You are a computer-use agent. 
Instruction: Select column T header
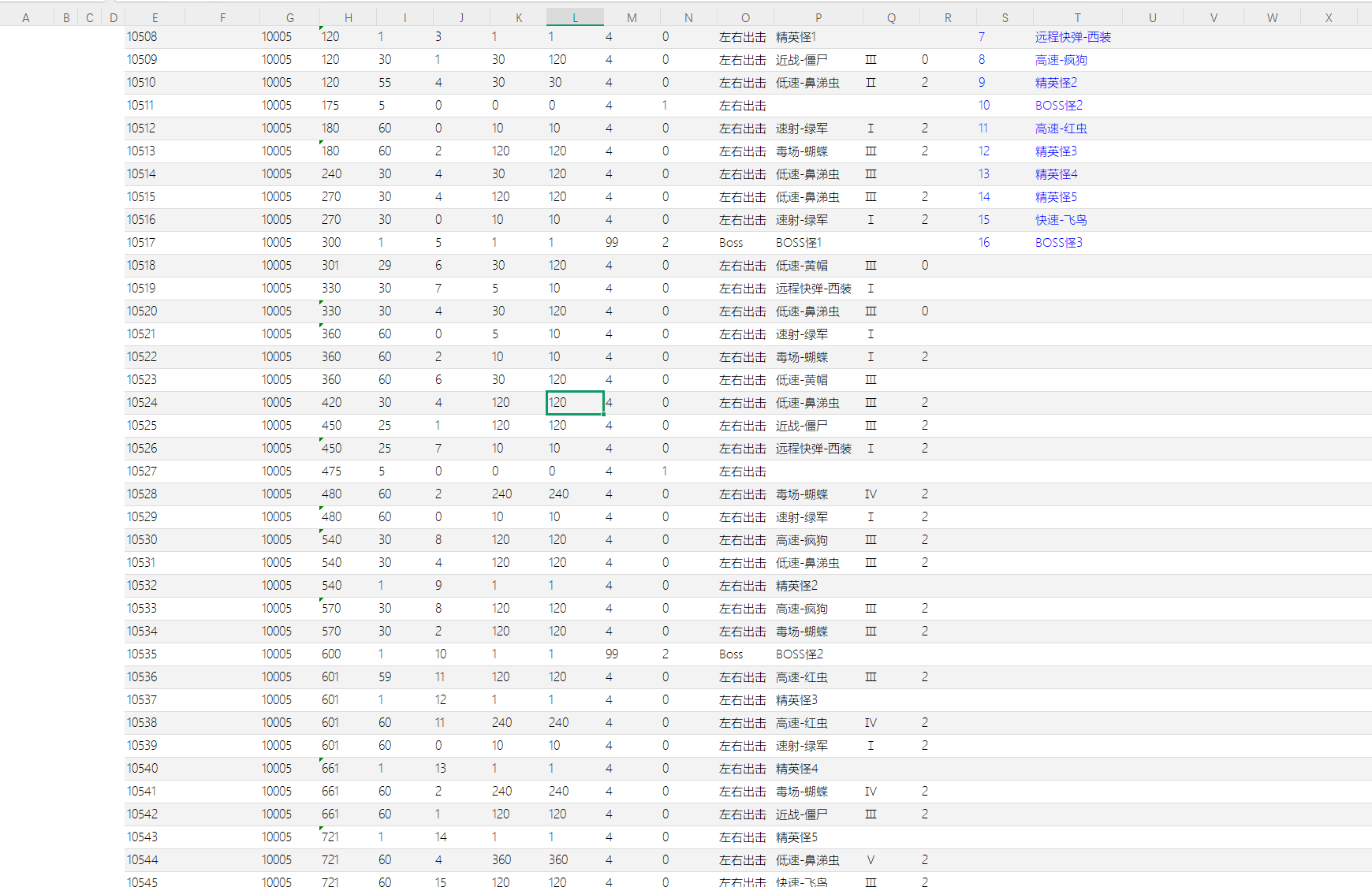click(1077, 17)
